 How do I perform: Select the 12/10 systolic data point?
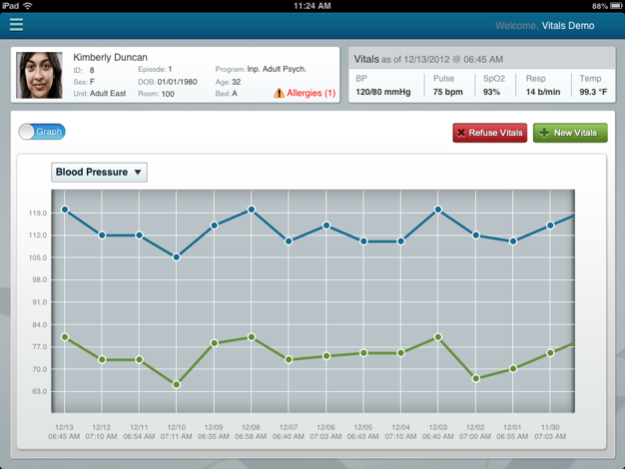[x=177, y=257]
